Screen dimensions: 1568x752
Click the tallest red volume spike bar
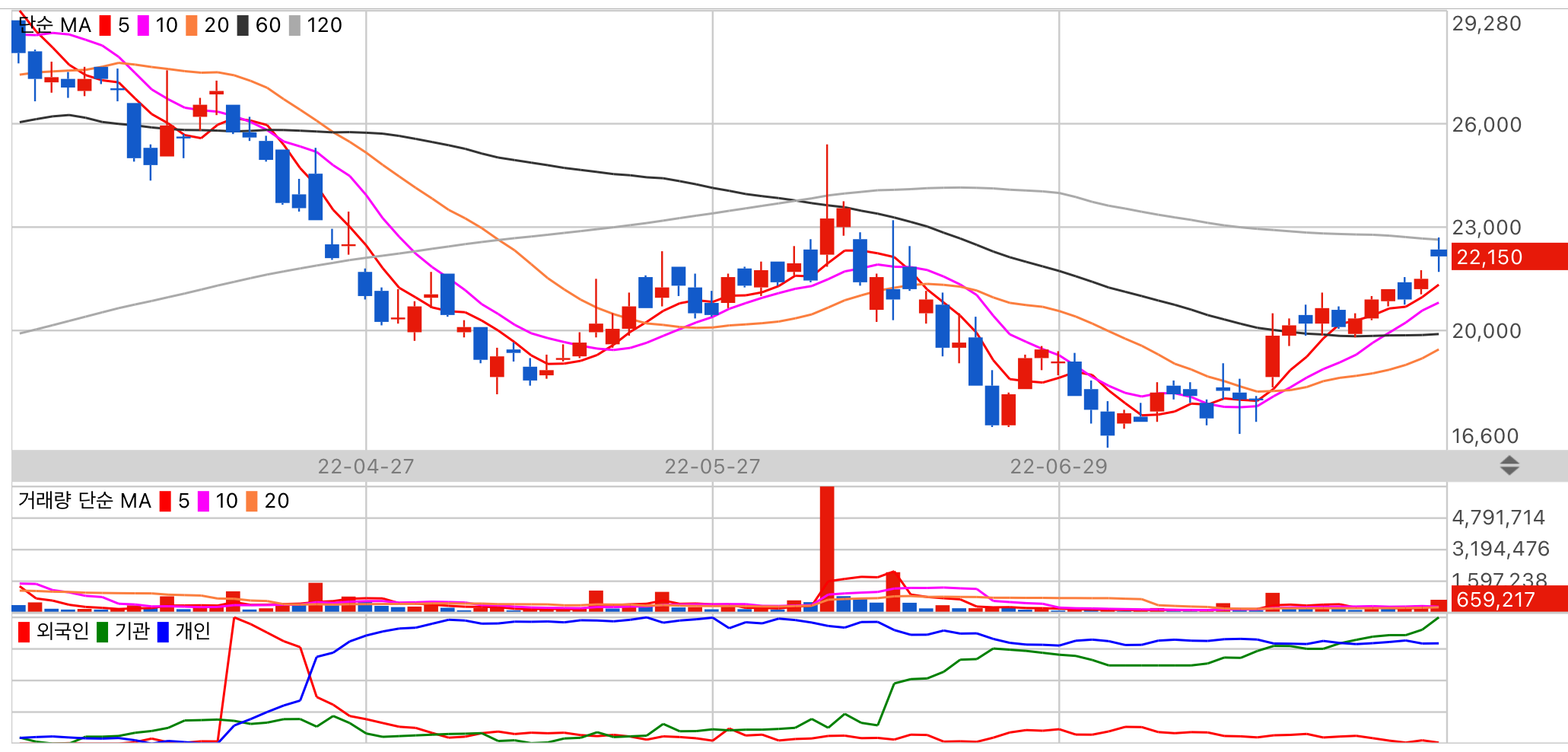[x=827, y=549]
